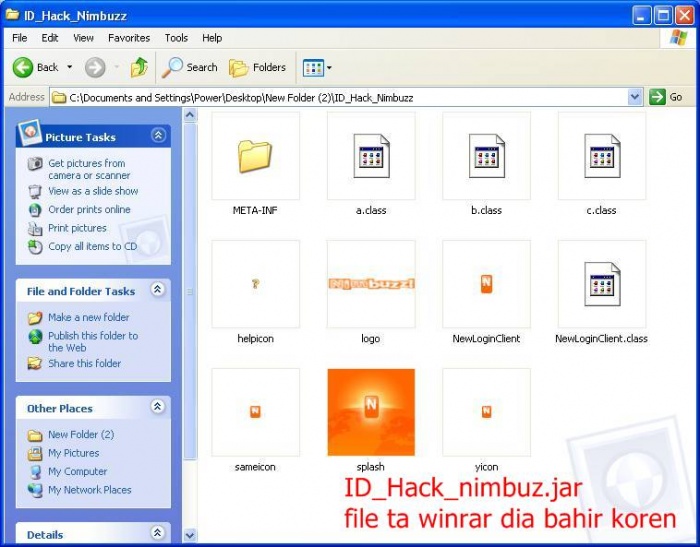Click the task pane scroll up arrow
Screen dimensions: 700x547
point(190,115)
